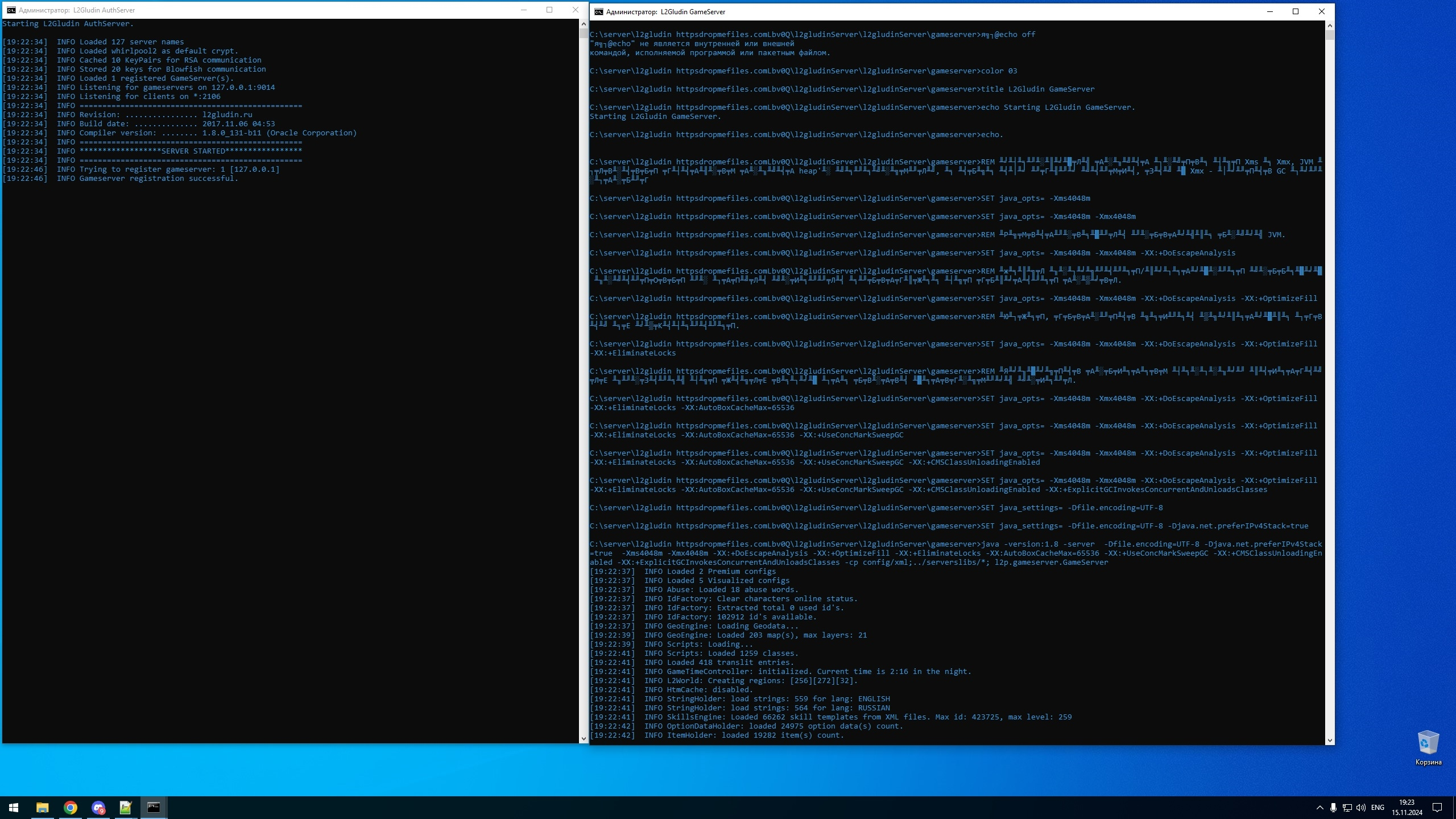The height and width of the screenshot is (819, 1456).
Task: Show hidden system tray icons
Action: (1319, 808)
